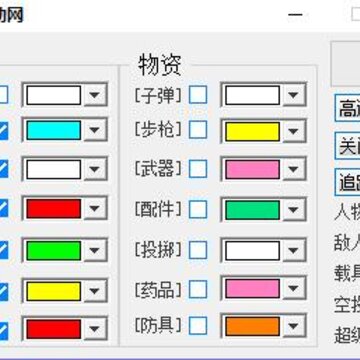The image size is (360, 360).
Task: Select the white [子弹] color swatch
Action: point(252,95)
